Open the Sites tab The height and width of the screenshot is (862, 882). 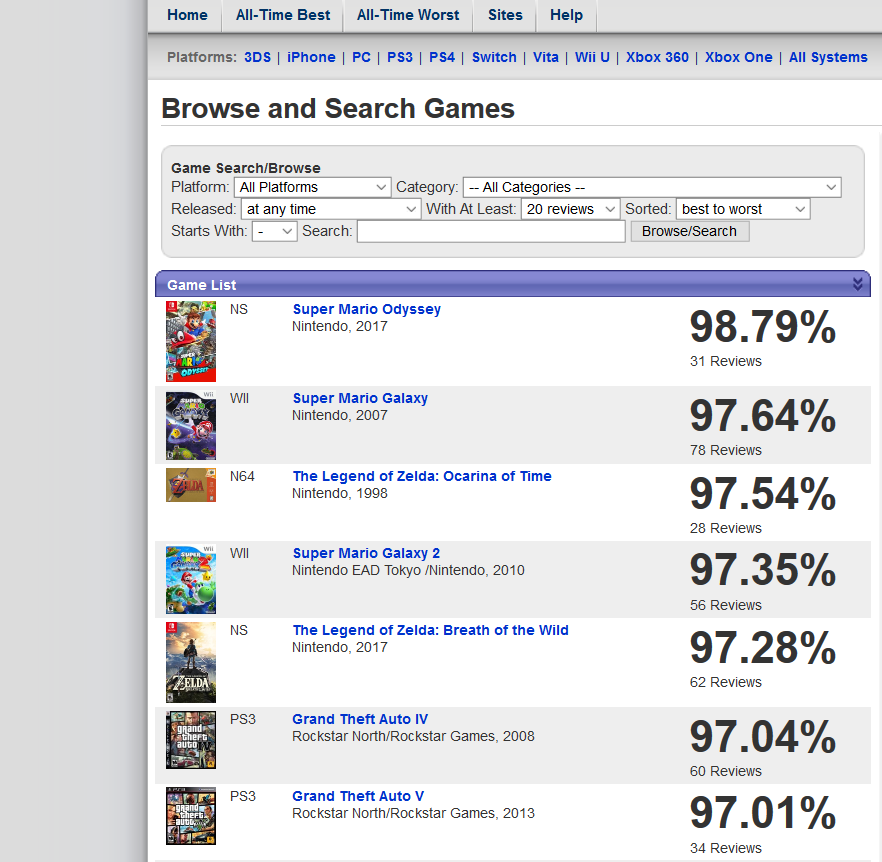505,15
